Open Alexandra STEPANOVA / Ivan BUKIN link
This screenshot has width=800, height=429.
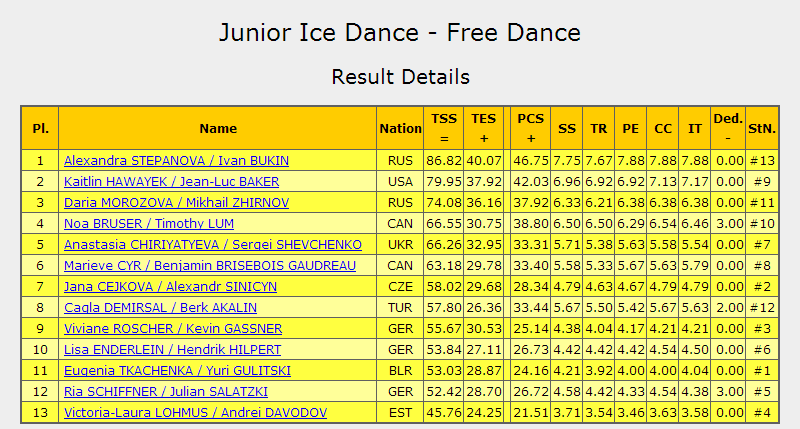[x=176, y=161]
